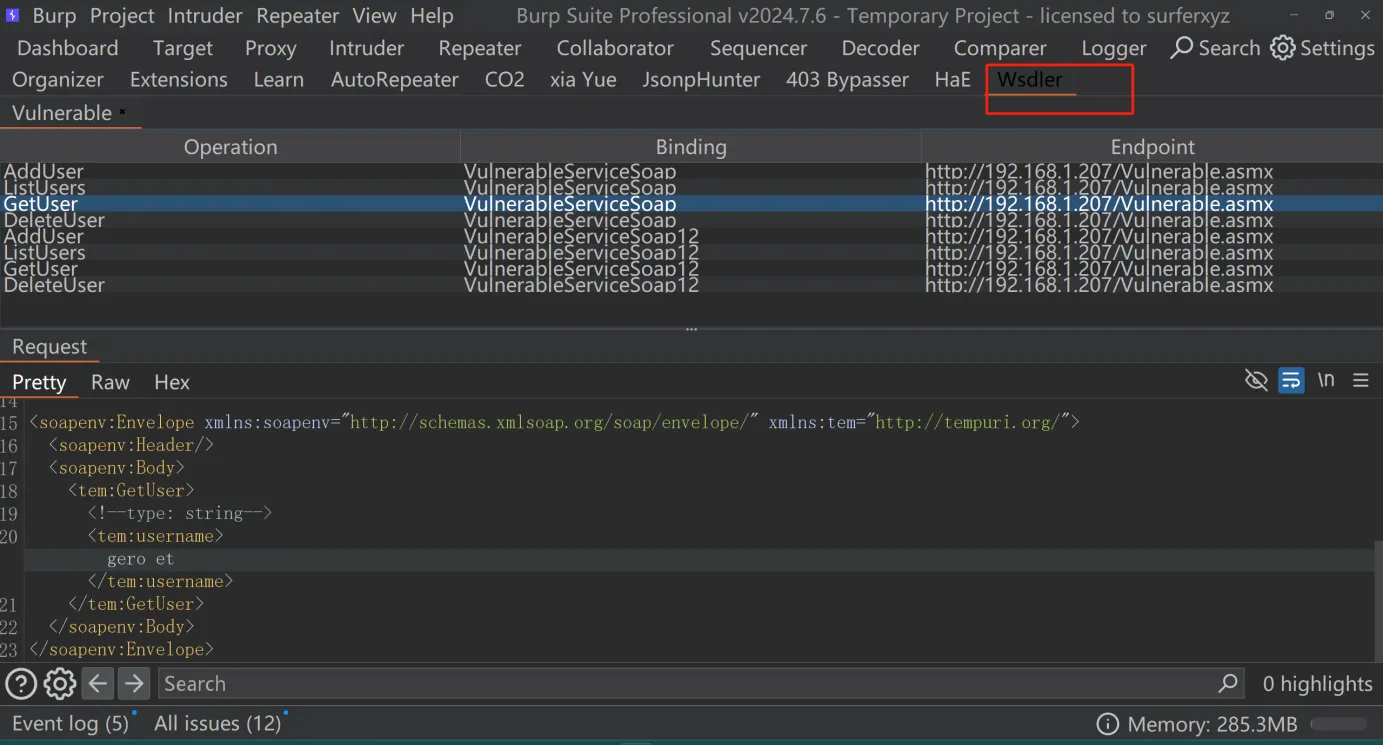Select the Wsdler extension tab
The width and height of the screenshot is (1383, 745).
pos(1030,79)
